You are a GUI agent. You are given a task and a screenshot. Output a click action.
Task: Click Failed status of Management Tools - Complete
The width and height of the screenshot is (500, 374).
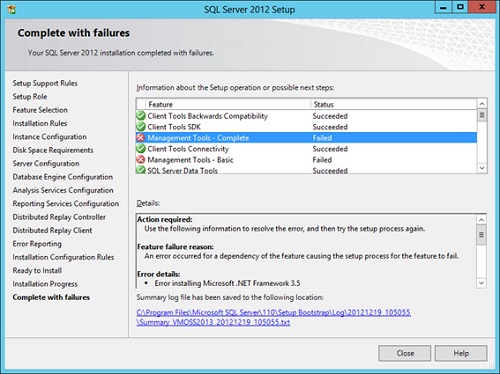[x=322, y=138]
